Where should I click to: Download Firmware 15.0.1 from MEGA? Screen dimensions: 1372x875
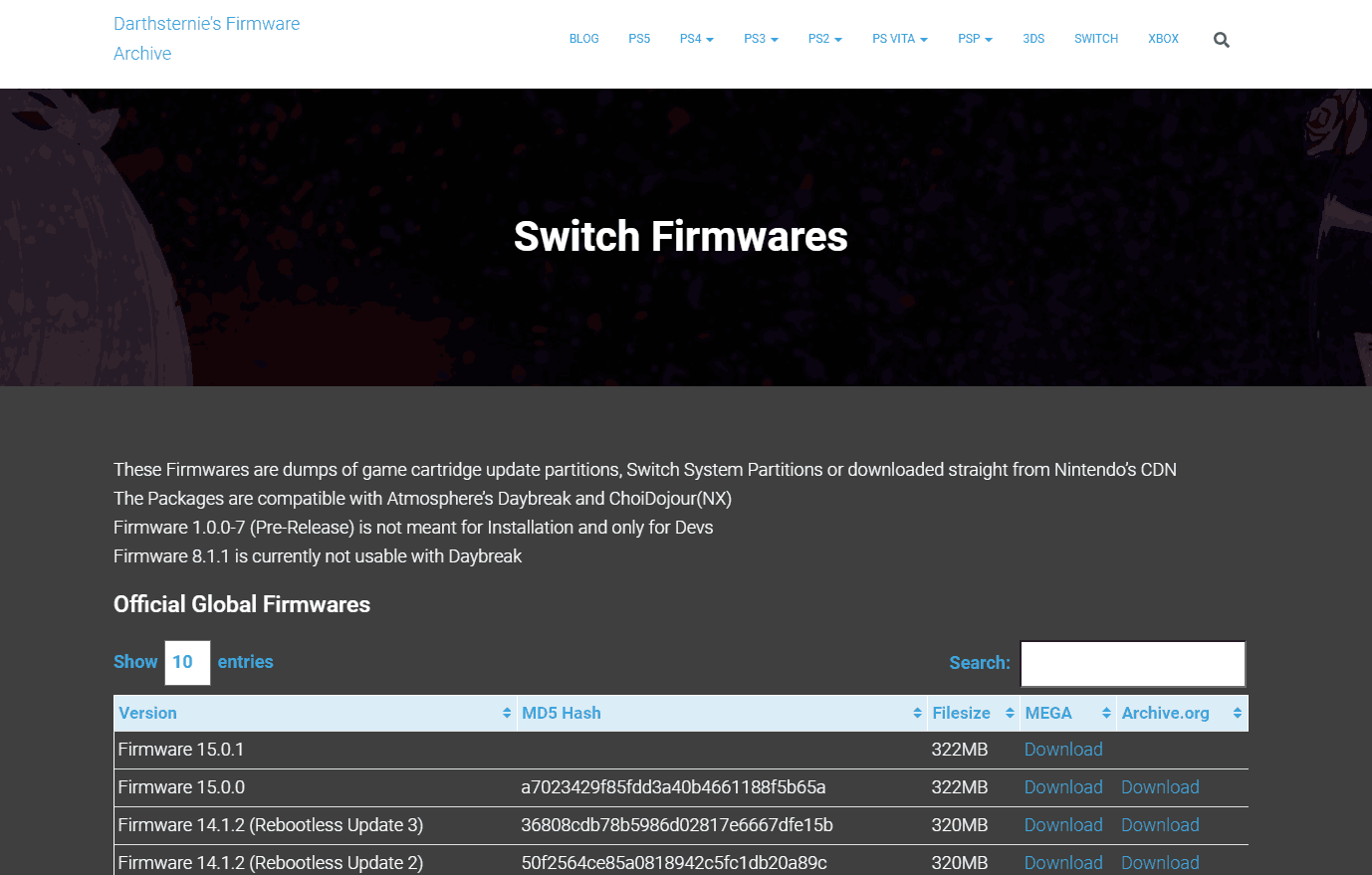click(x=1063, y=750)
